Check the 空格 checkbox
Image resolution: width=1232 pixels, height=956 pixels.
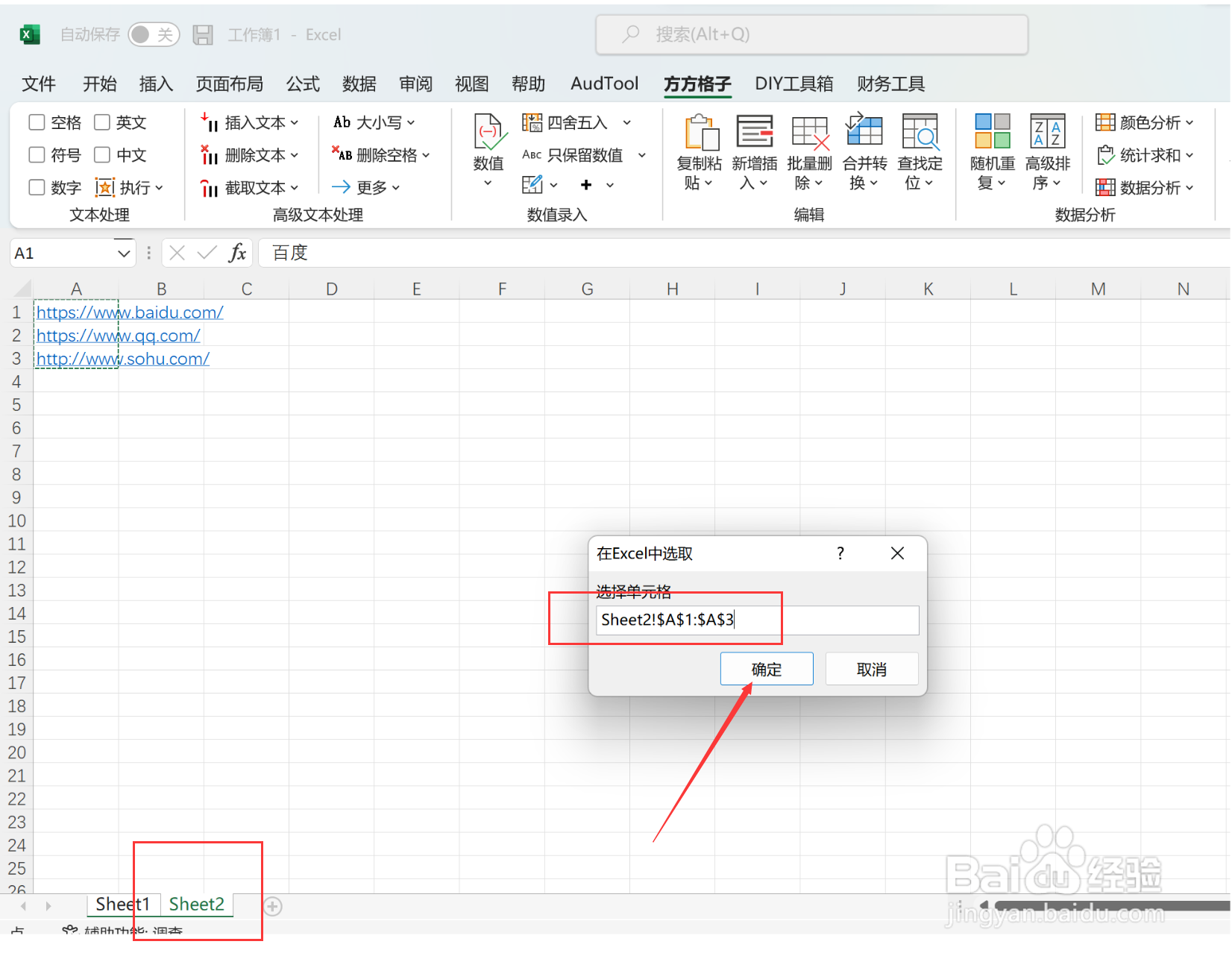pos(37,122)
